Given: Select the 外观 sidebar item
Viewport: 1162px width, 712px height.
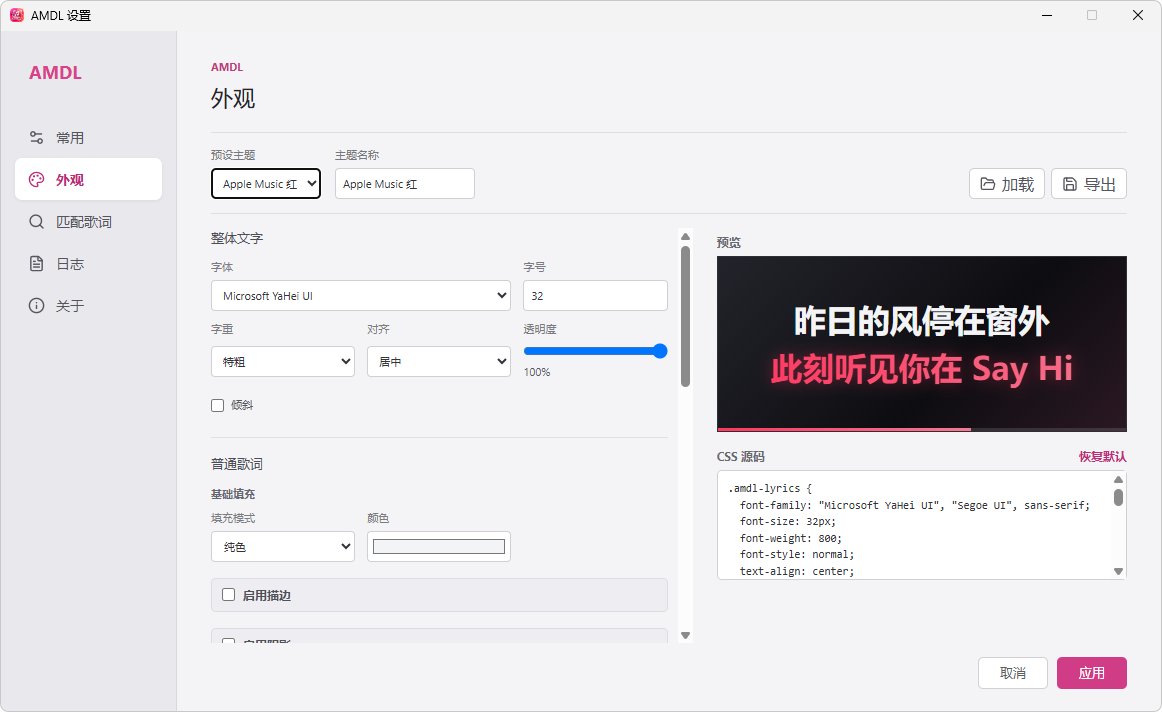Looking at the screenshot, I should (x=88, y=179).
